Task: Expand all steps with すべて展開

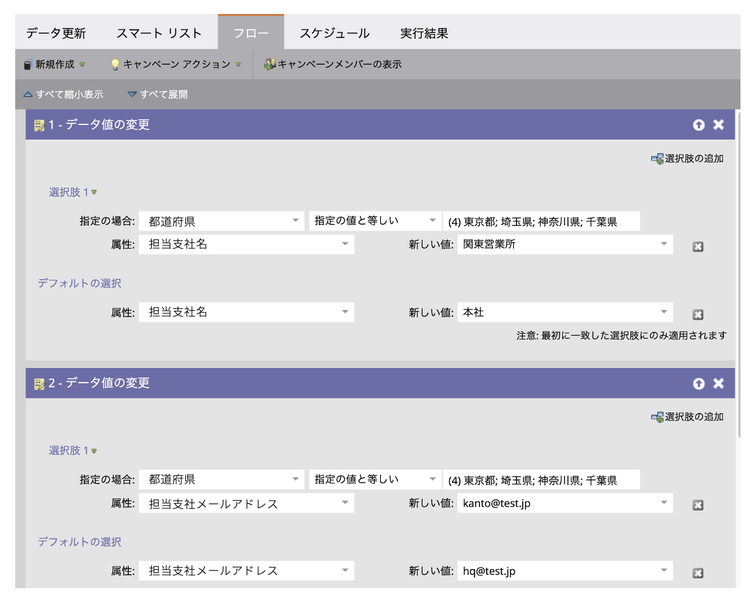Action: 157,95
